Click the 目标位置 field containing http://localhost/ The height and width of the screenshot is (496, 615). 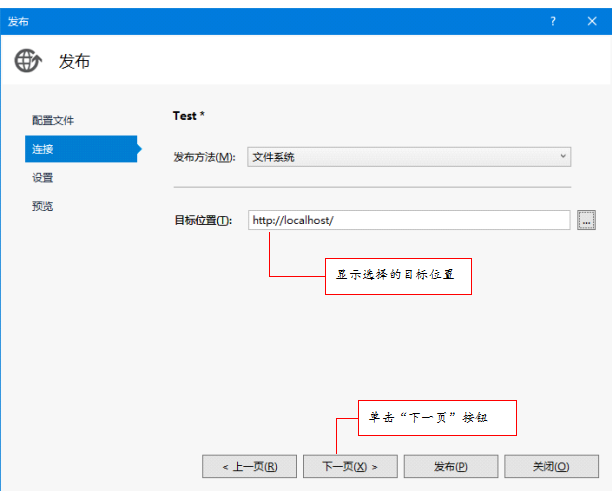[408, 220]
